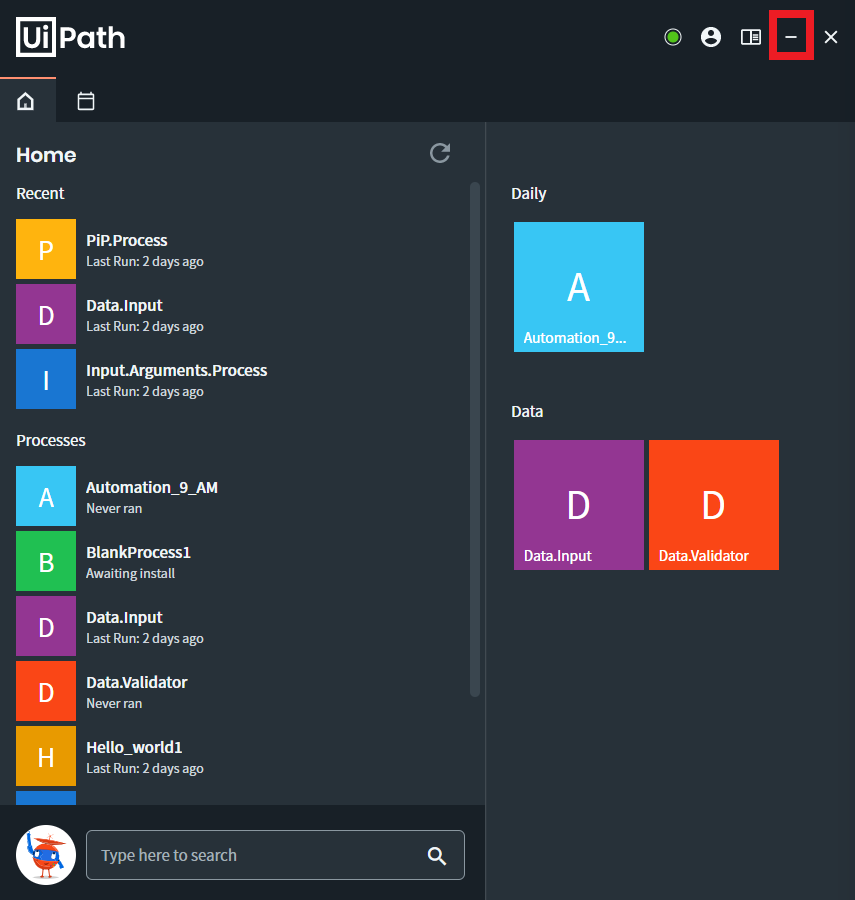Open the widget panel view icon

(750, 36)
